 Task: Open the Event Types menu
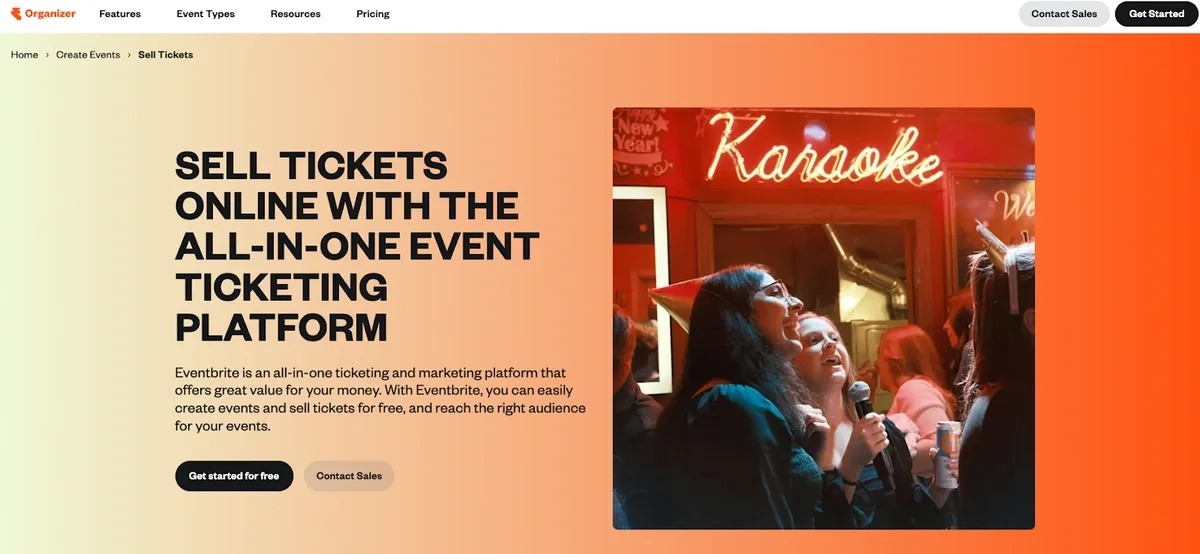pyautogui.click(x=205, y=14)
